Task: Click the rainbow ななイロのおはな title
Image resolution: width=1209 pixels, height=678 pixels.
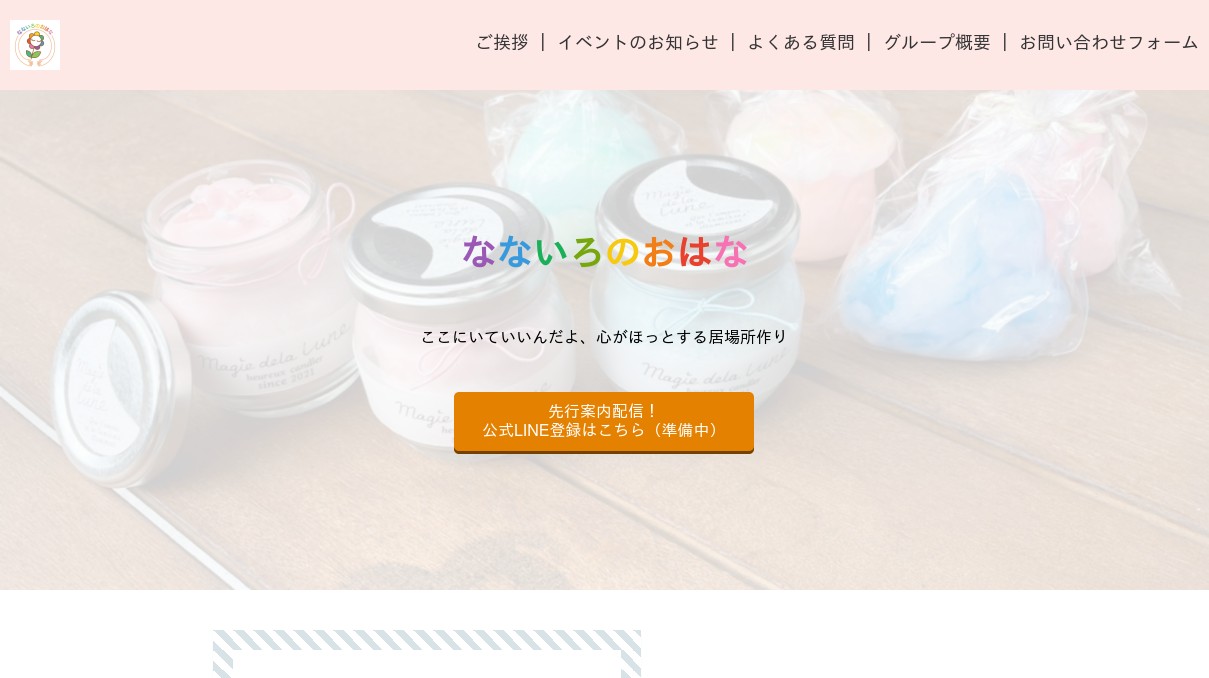Action: [604, 252]
